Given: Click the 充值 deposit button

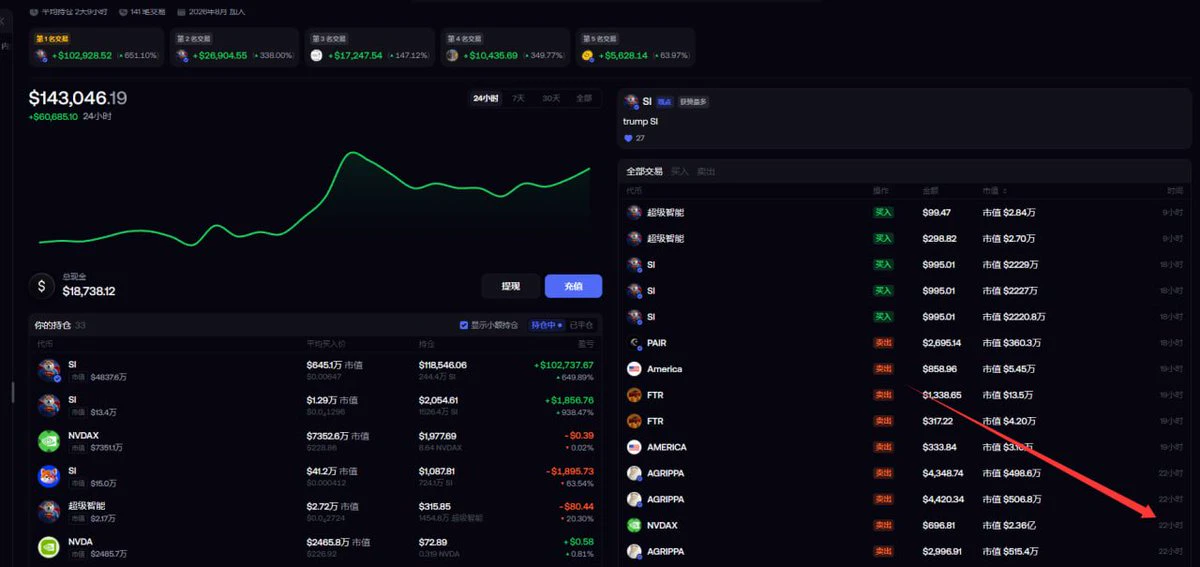Looking at the screenshot, I should pyautogui.click(x=573, y=286).
